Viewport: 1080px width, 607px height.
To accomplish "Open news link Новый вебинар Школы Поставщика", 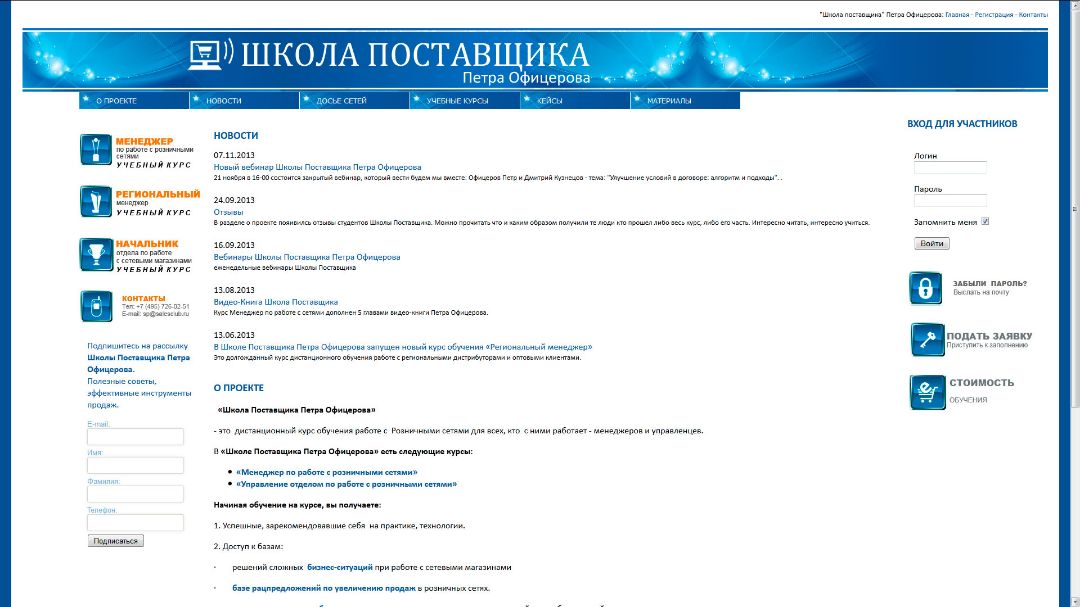I will pyautogui.click(x=318, y=167).
